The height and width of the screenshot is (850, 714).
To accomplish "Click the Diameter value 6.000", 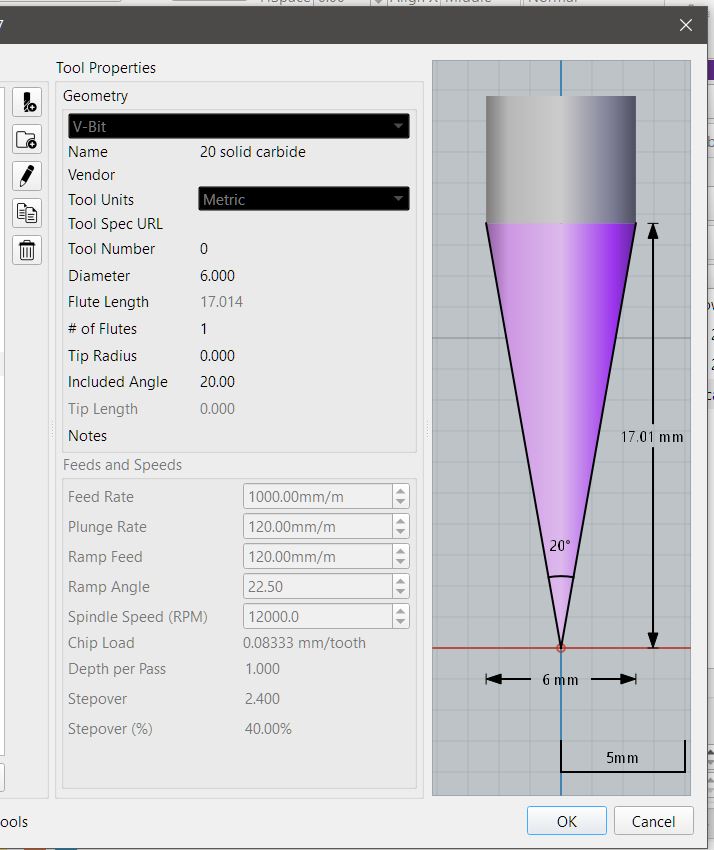I will click(218, 276).
